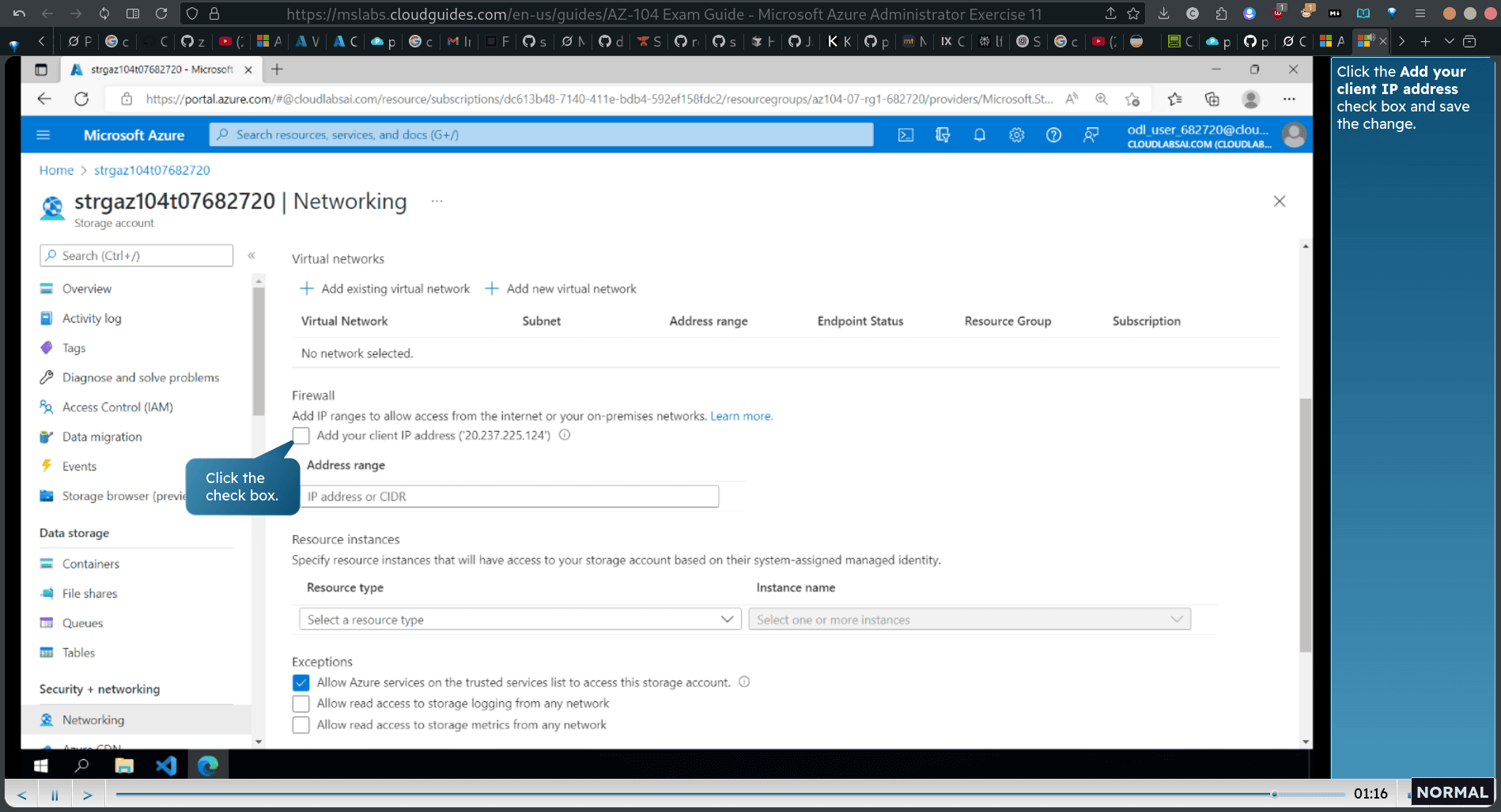This screenshot has height=812, width=1501.
Task: Click sidebar Search (Ctrl+/) box
Action: [136, 255]
